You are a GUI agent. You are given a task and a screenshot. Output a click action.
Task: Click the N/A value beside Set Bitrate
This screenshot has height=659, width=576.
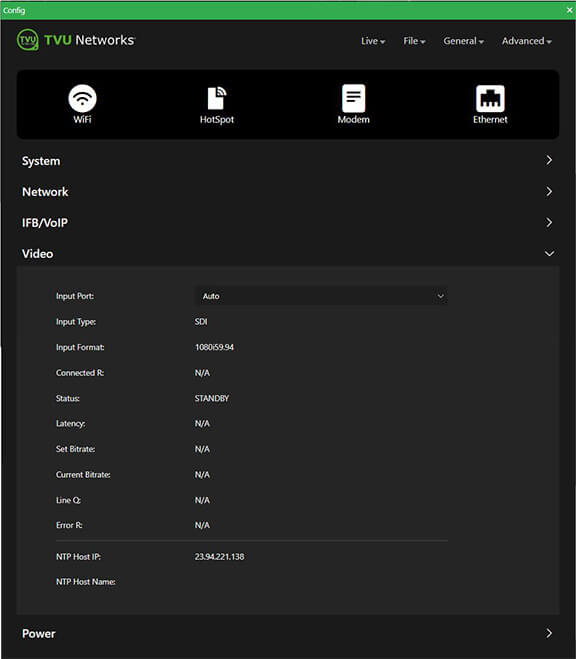202,449
